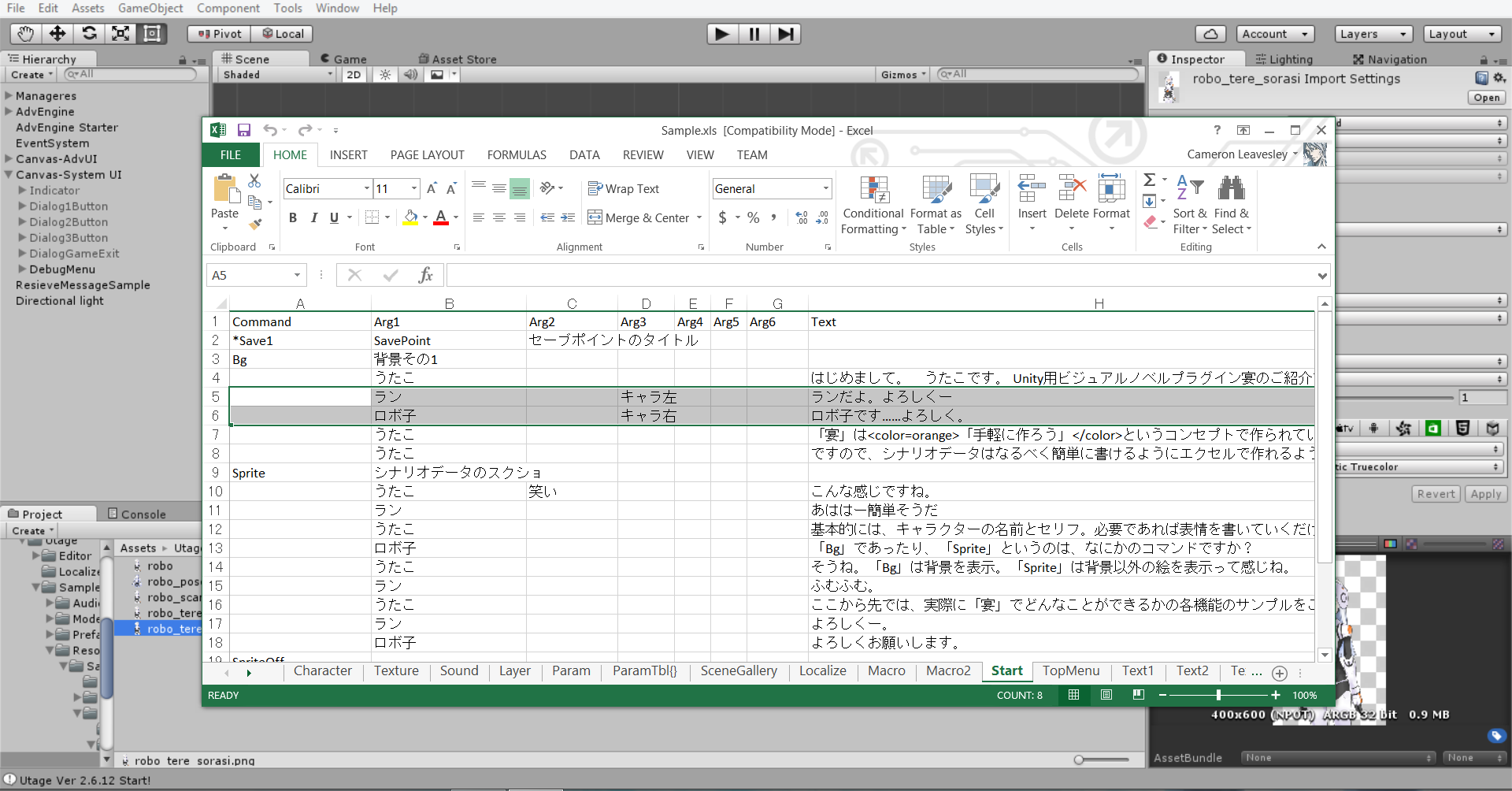Toggle 2D mode in Scene view
This screenshot has height=791, width=1512.
click(x=354, y=75)
